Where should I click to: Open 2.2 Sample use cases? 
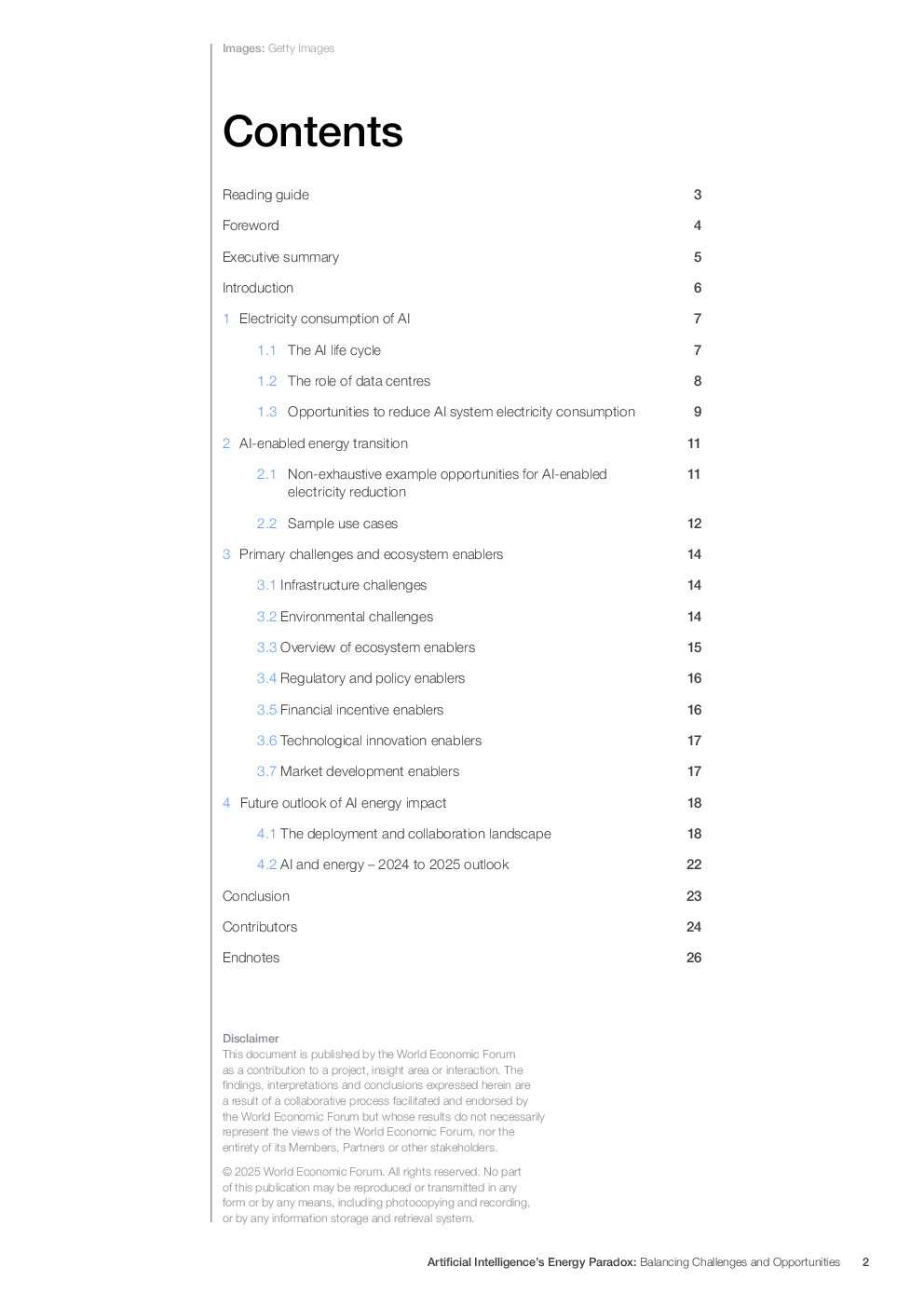tap(342, 524)
